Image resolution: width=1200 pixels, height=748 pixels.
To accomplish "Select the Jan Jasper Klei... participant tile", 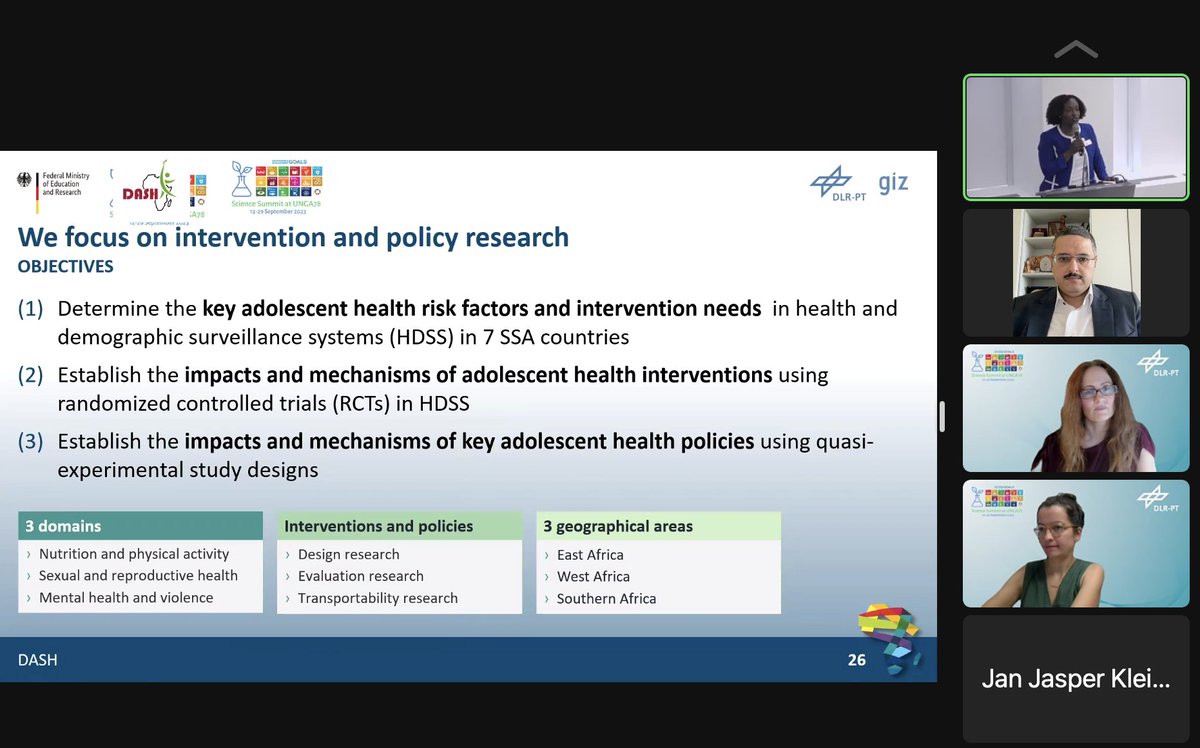I will (x=1076, y=679).
